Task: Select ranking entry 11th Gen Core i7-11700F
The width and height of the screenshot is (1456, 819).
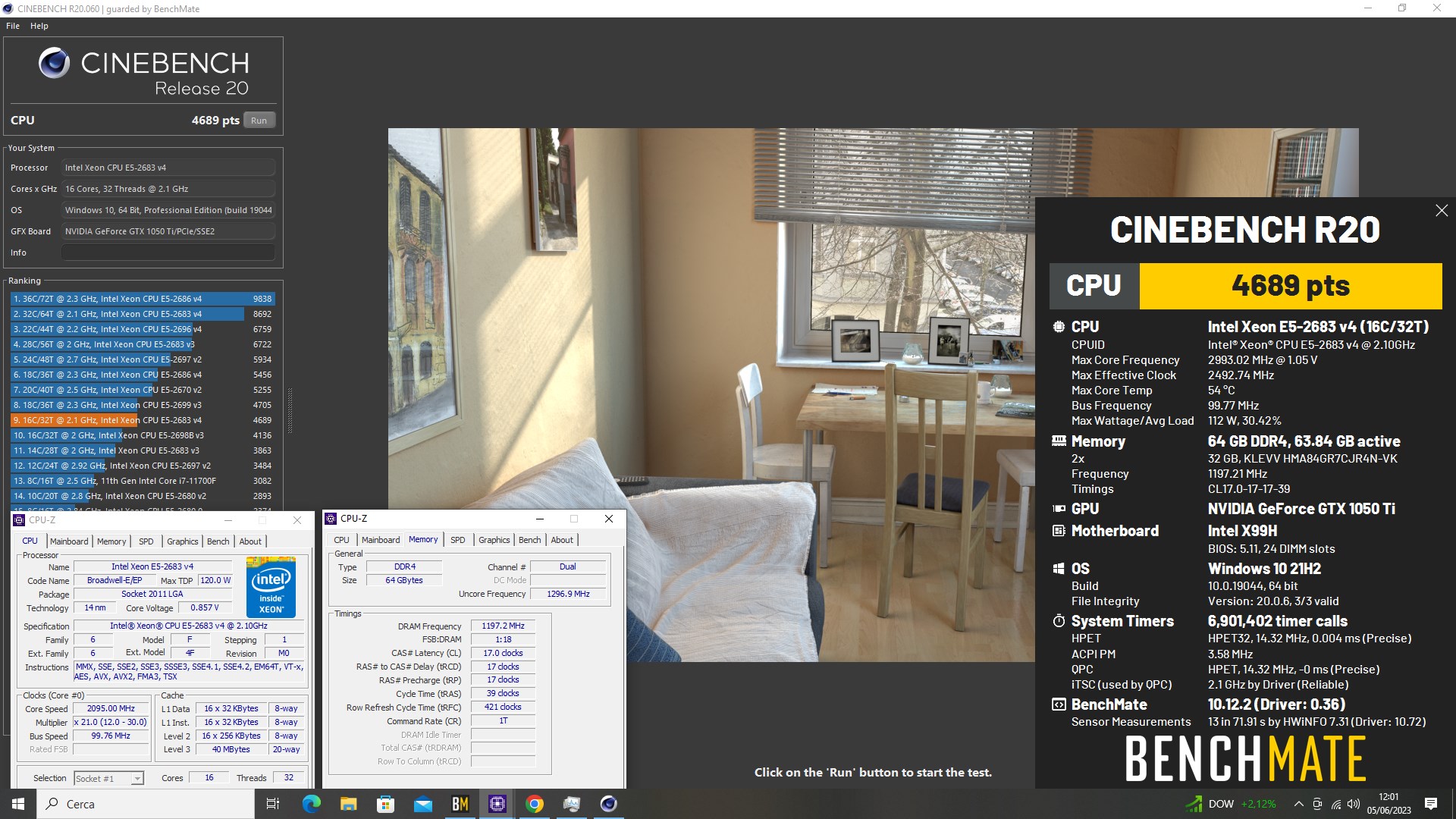Action: [143, 481]
